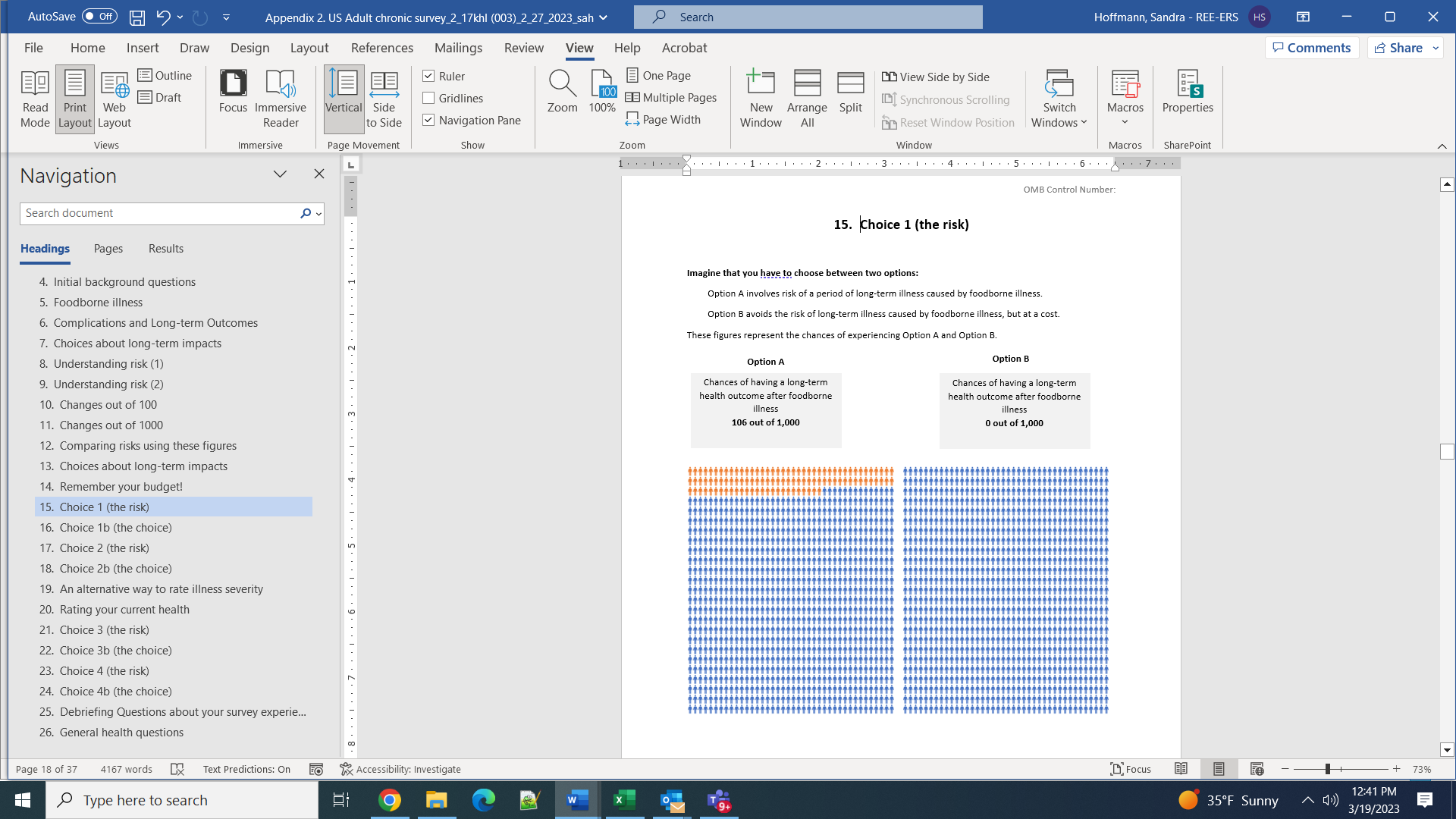The image size is (1456, 819).
Task: Toggle AutoSave switch
Action: point(99,16)
